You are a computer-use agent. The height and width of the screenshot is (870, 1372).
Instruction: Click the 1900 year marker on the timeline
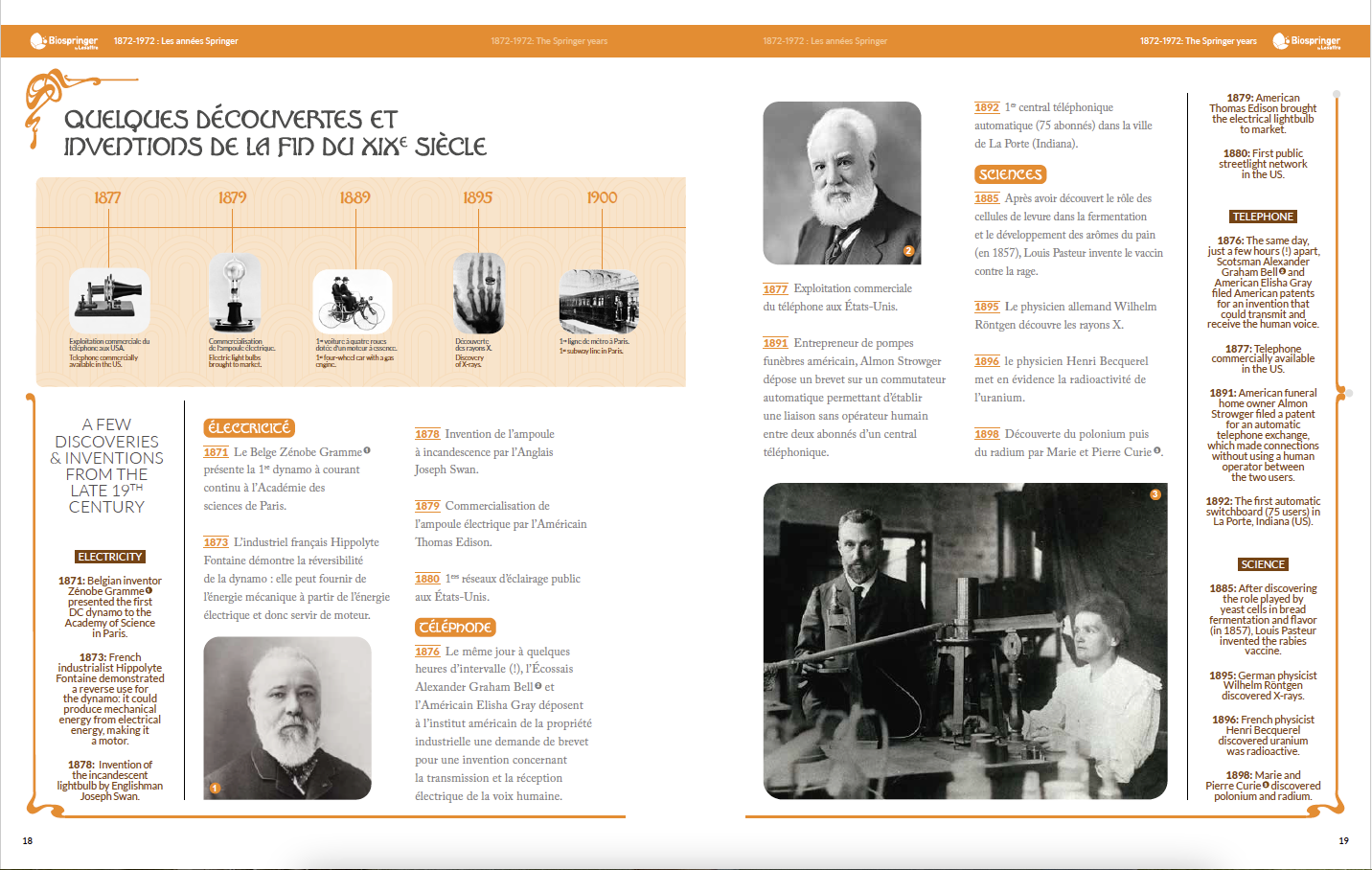[602, 197]
